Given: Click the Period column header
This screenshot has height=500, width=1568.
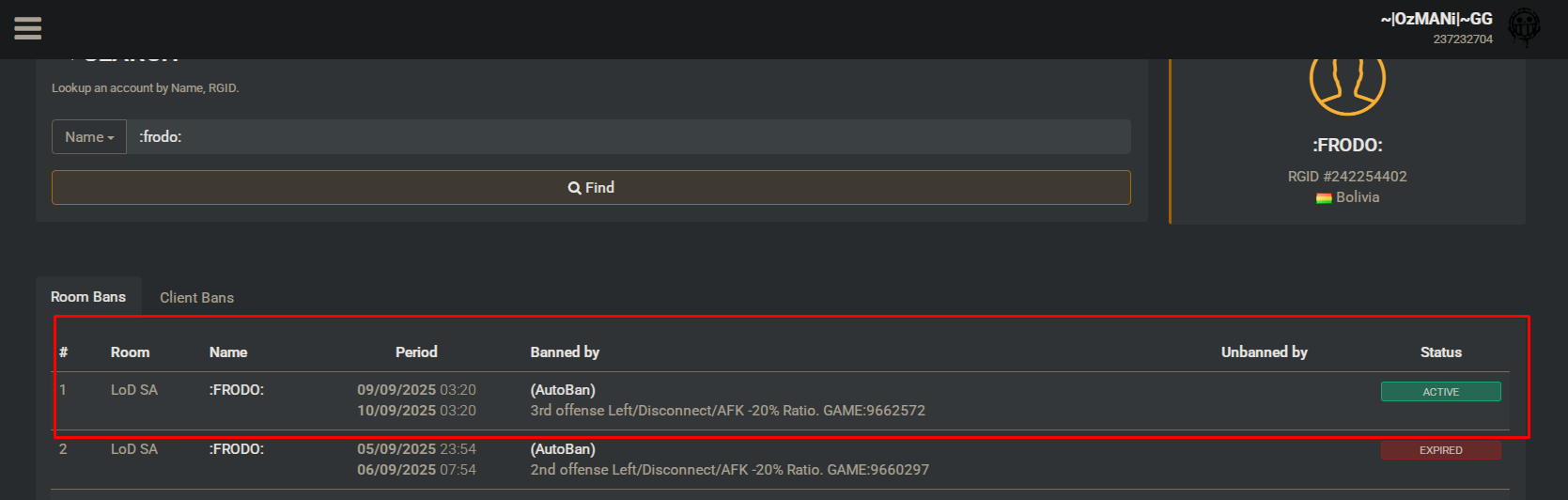Looking at the screenshot, I should tap(416, 352).
